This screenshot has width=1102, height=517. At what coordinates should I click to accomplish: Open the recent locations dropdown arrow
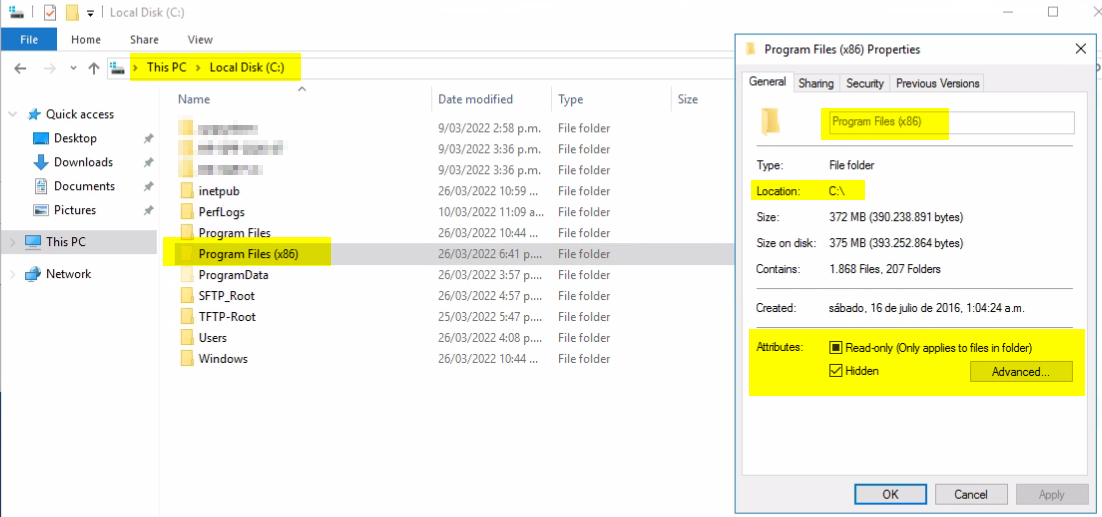tap(73, 68)
